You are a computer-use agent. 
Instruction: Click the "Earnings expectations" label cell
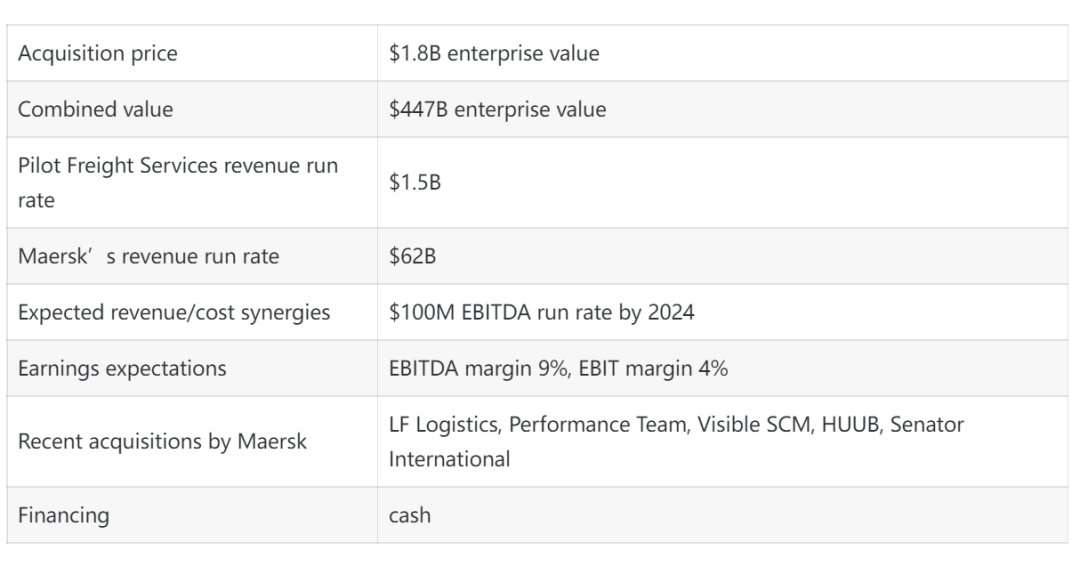click(x=122, y=368)
